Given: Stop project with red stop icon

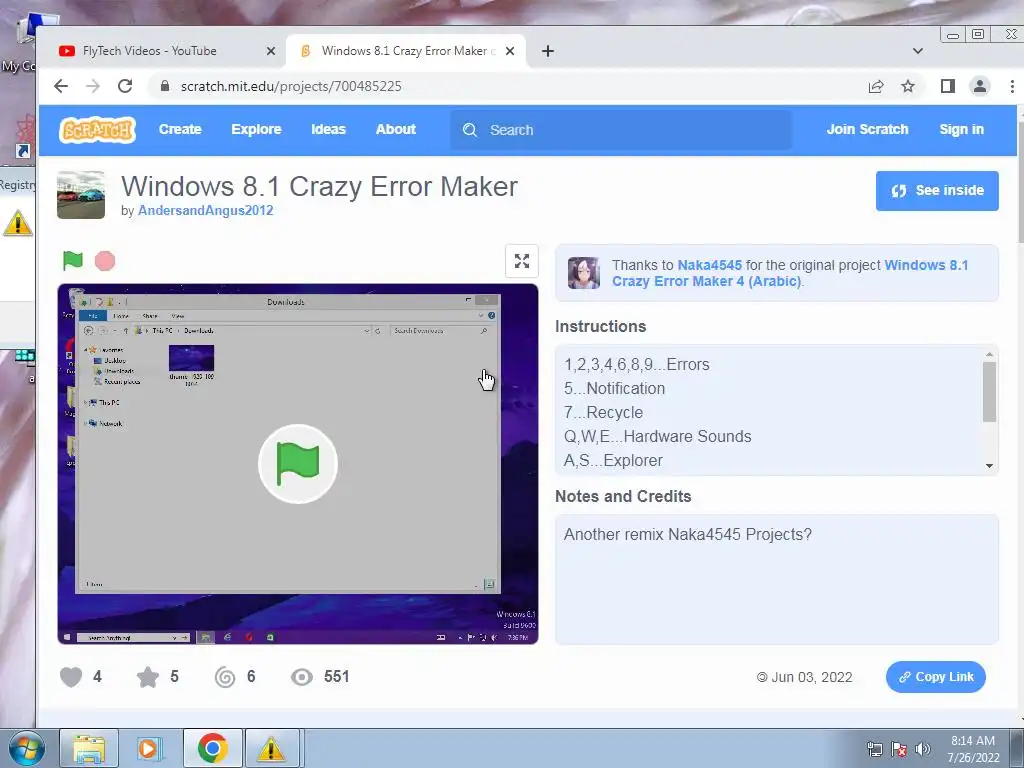Looking at the screenshot, I should coord(104,261).
